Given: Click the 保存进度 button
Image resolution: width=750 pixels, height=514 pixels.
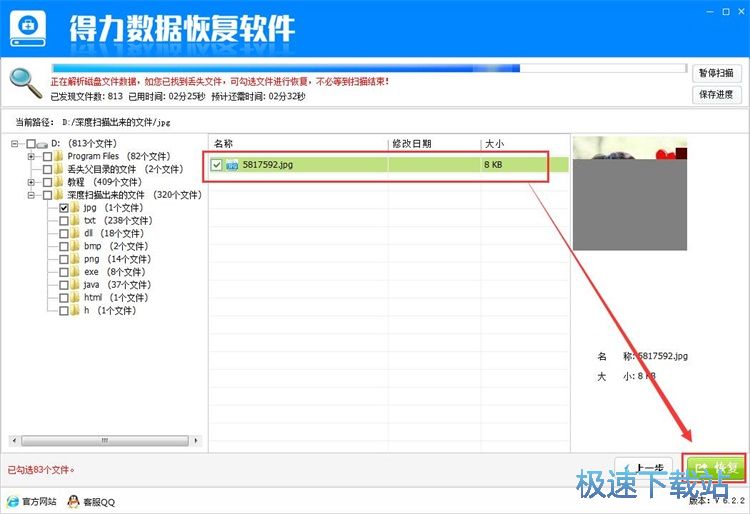Looking at the screenshot, I should coord(716,95).
